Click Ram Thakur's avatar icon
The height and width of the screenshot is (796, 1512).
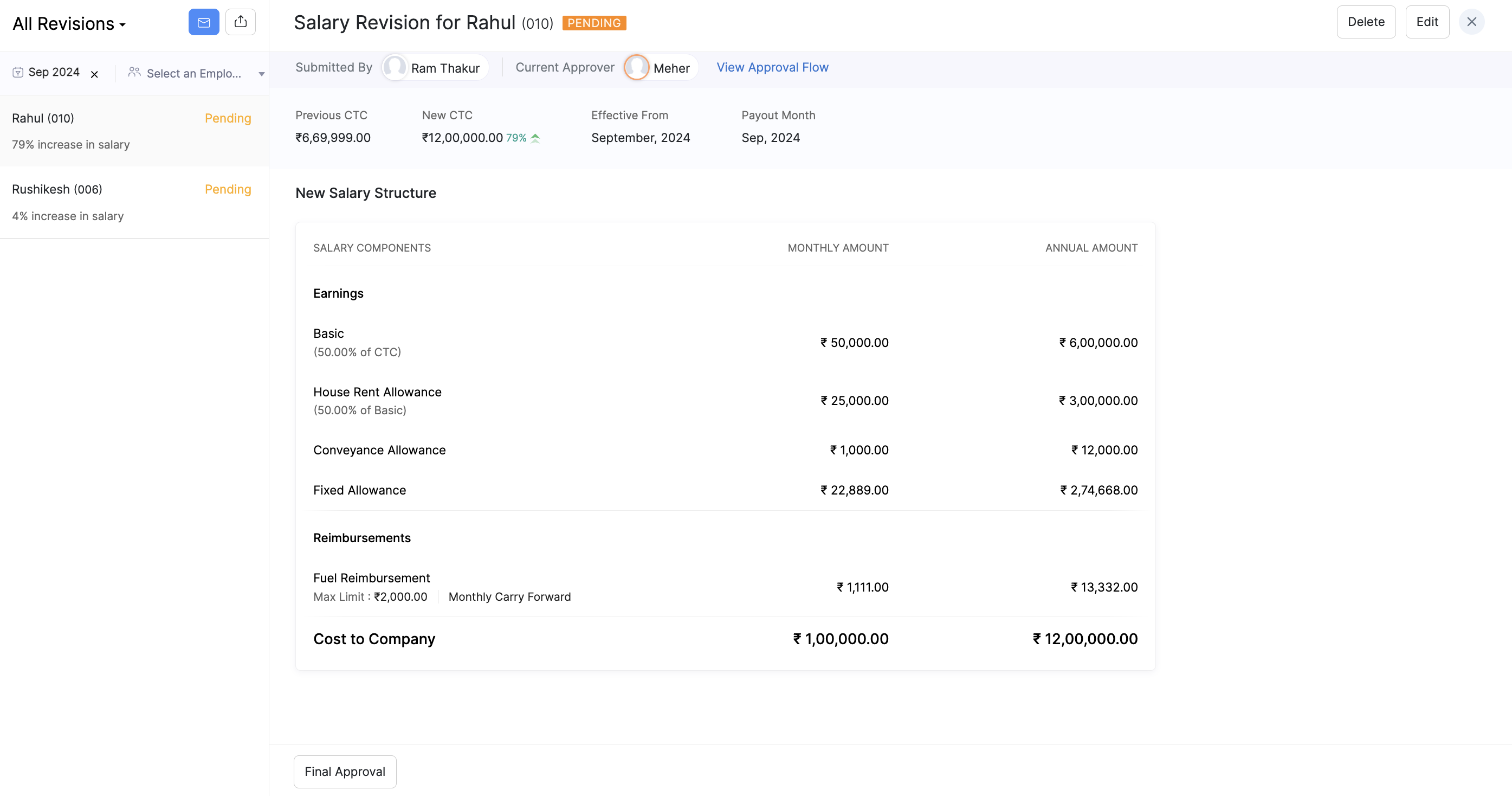(x=395, y=68)
